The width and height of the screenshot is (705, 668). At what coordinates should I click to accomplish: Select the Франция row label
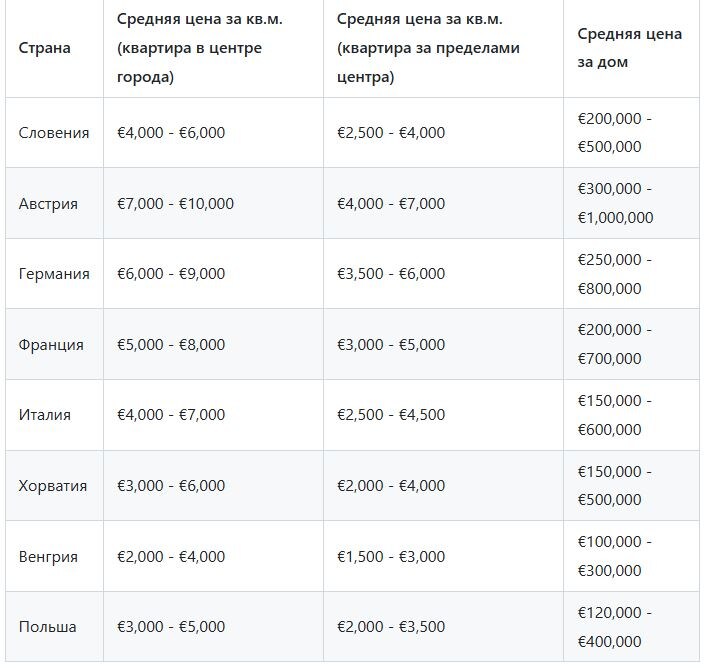tap(51, 345)
